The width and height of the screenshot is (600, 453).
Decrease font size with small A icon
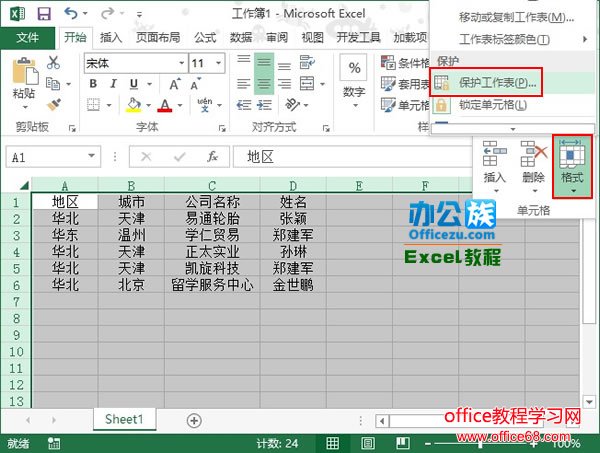point(196,84)
